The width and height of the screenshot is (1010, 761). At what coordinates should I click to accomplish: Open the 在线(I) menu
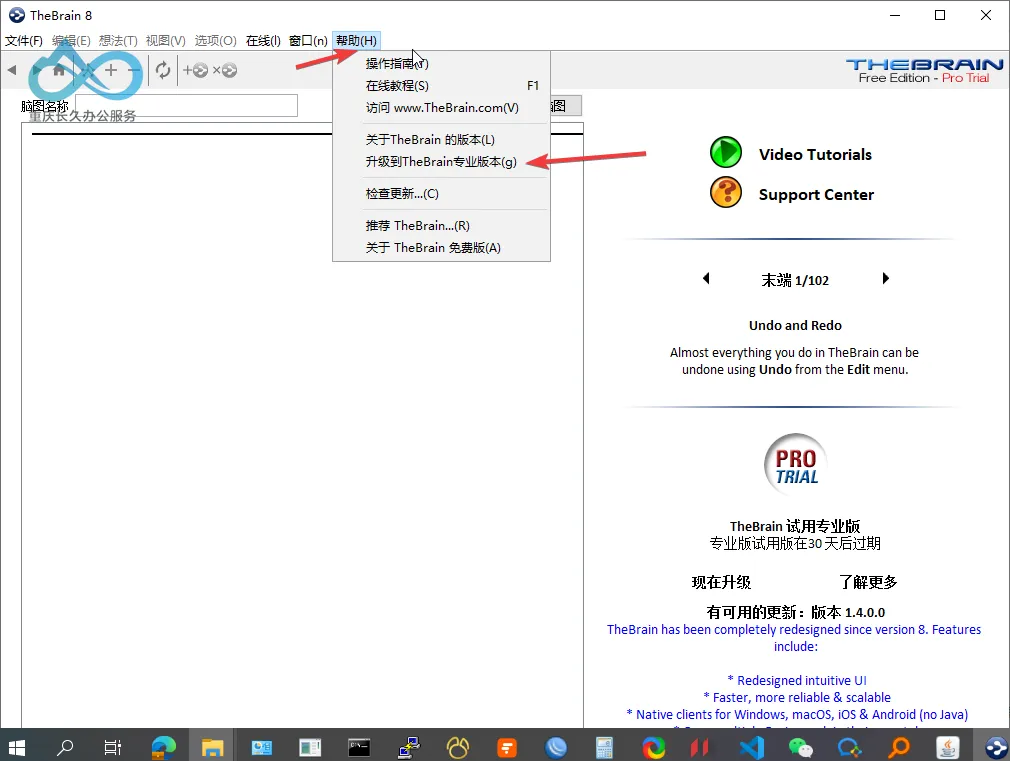263,41
